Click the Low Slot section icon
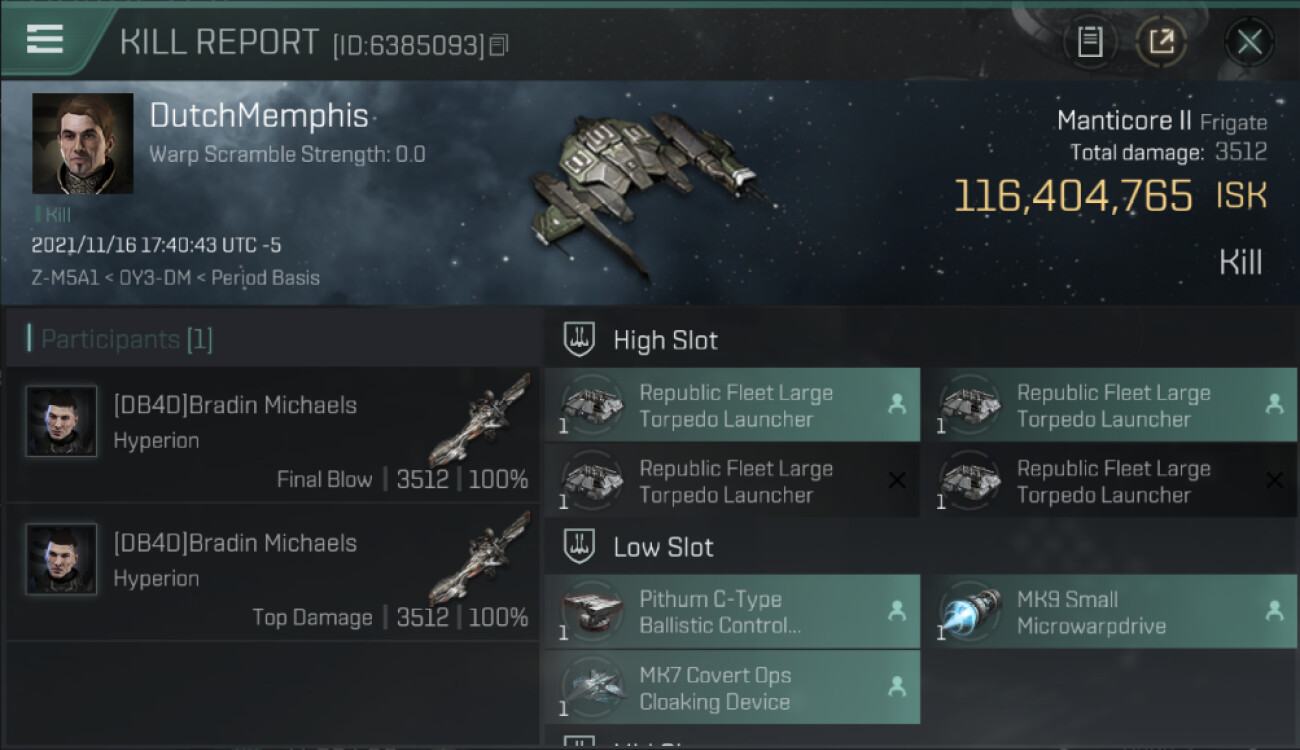Image resolution: width=1300 pixels, height=750 pixels. pos(580,547)
